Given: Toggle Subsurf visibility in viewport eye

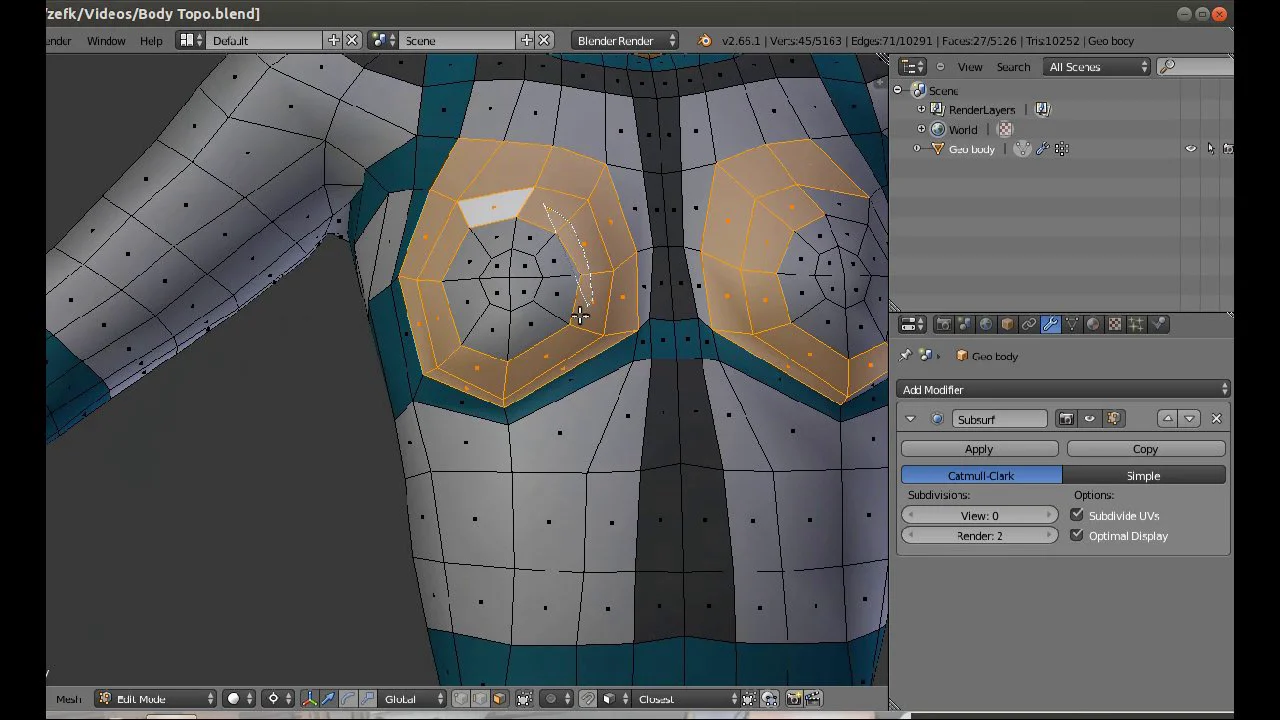Looking at the screenshot, I should tap(1090, 419).
